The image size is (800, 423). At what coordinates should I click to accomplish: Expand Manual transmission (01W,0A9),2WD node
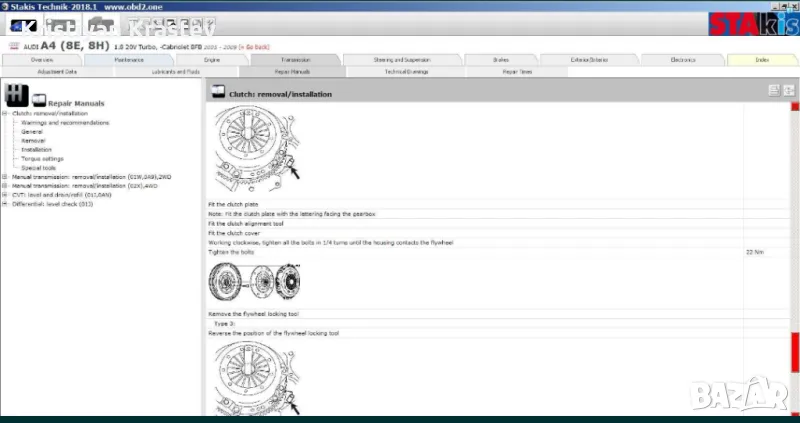5,176
